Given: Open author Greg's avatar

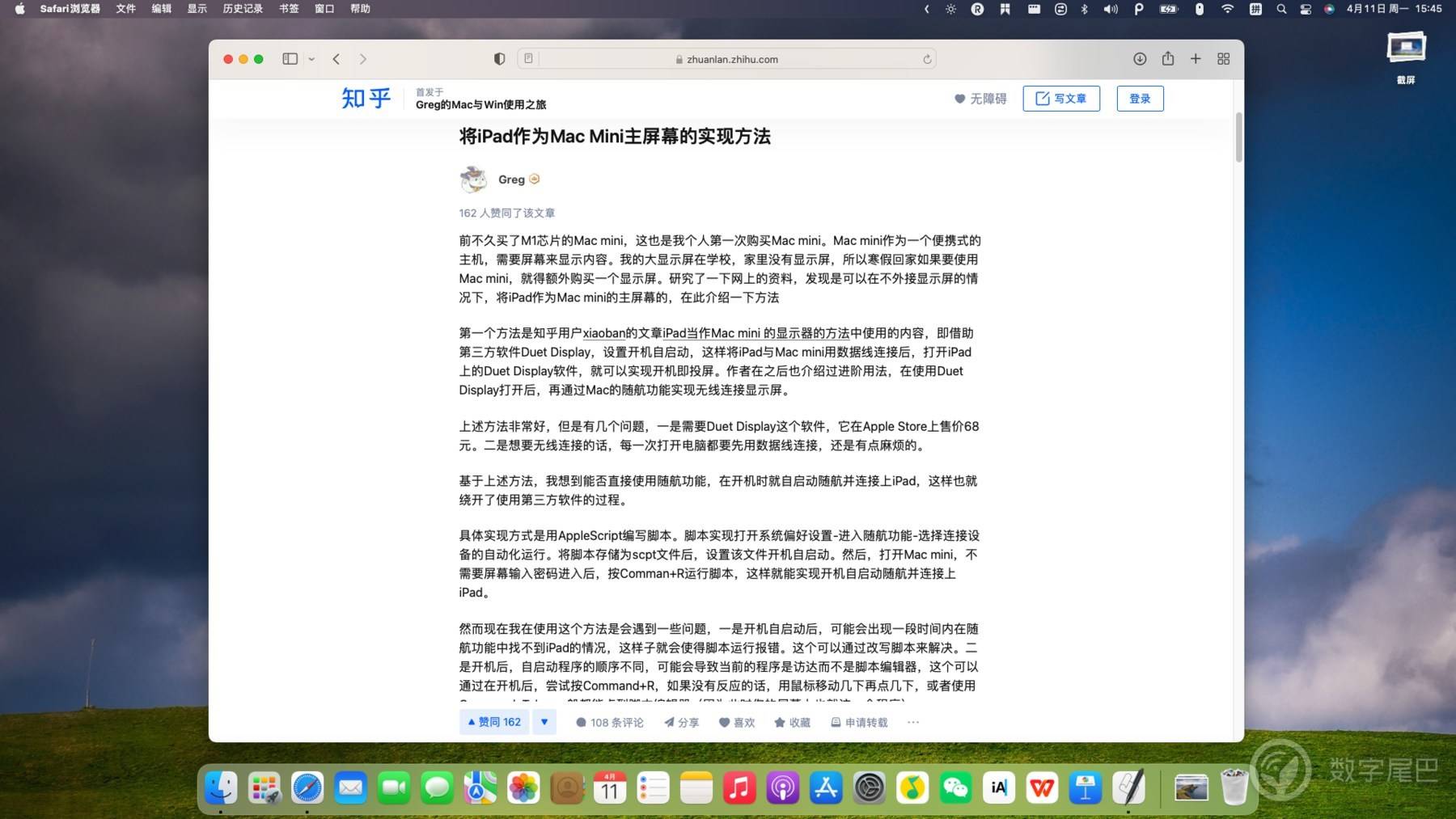Looking at the screenshot, I should click(x=473, y=179).
